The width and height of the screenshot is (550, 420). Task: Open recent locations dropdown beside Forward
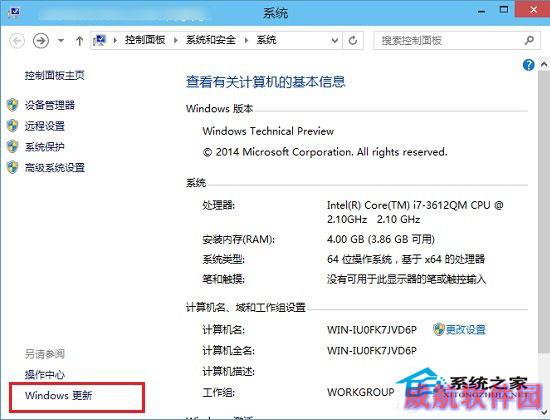click(x=61, y=41)
